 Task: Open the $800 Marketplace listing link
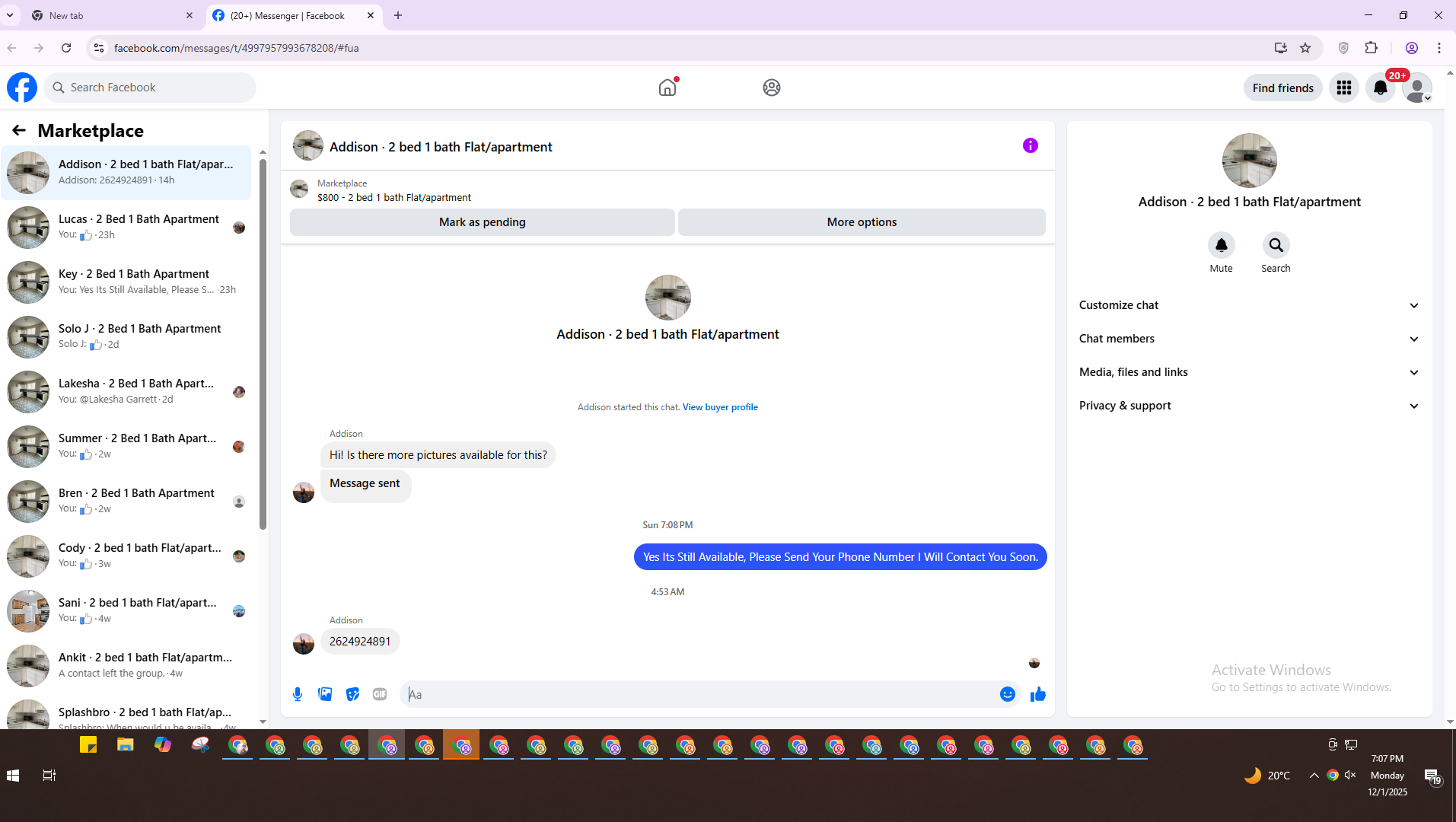click(x=394, y=197)
